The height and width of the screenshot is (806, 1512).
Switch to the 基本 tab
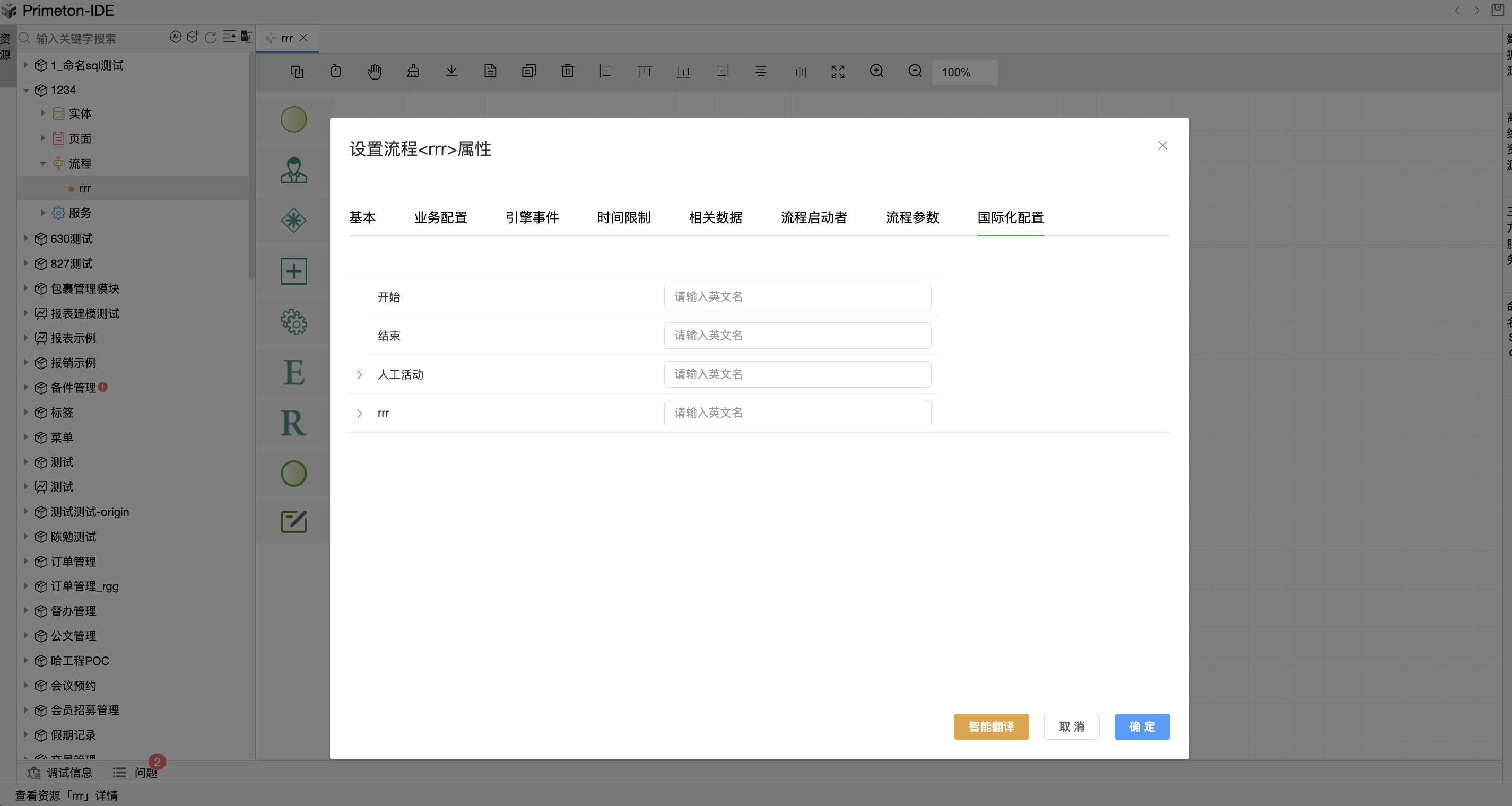click(x=363, y=217)
